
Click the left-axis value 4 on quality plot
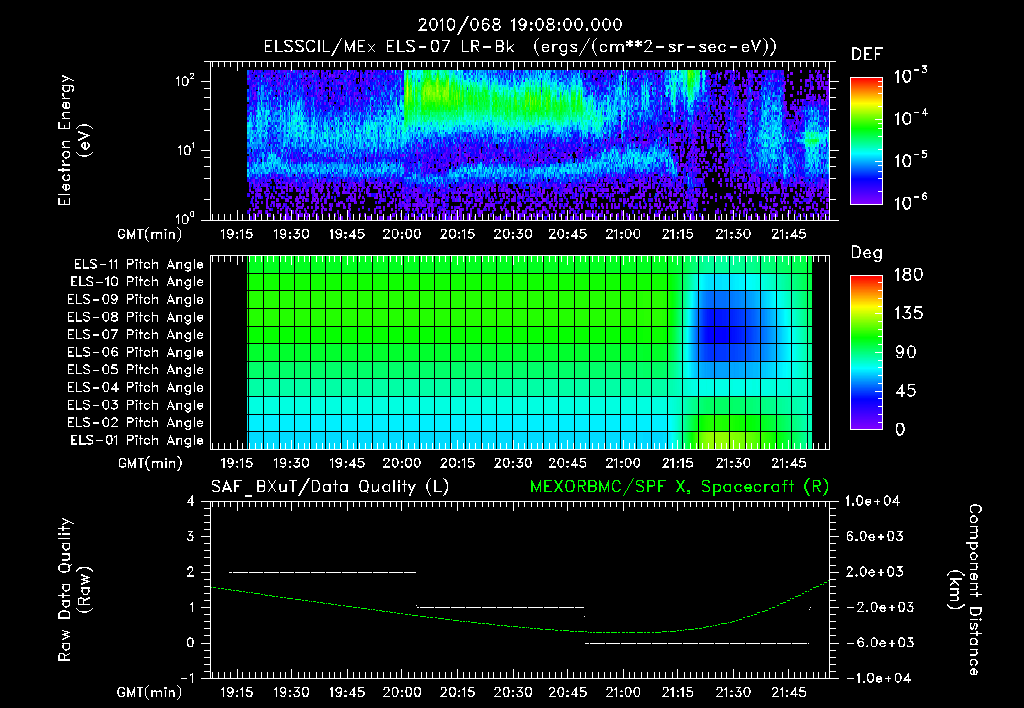tap(191, 501)
